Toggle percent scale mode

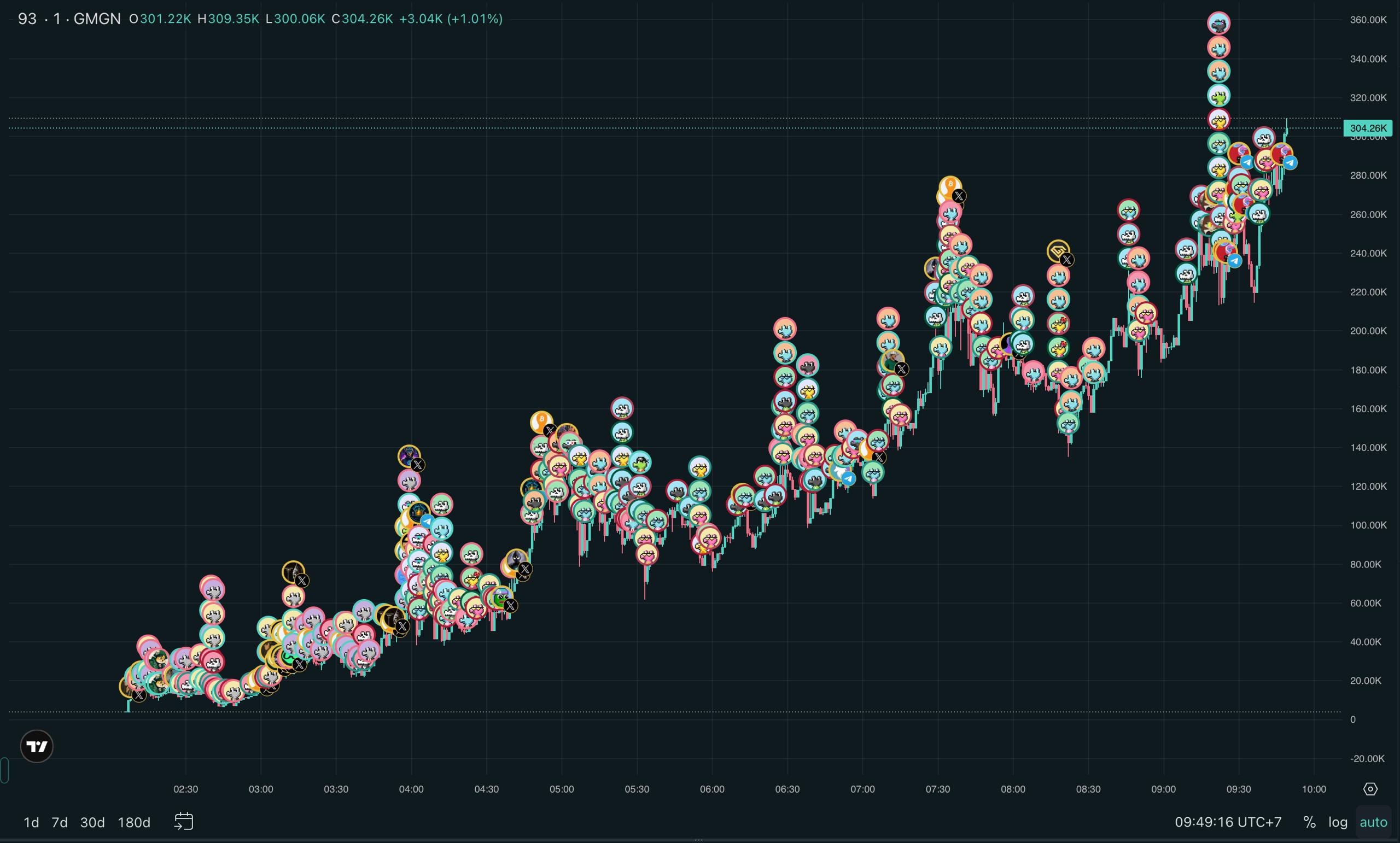tap(1309, 822)
